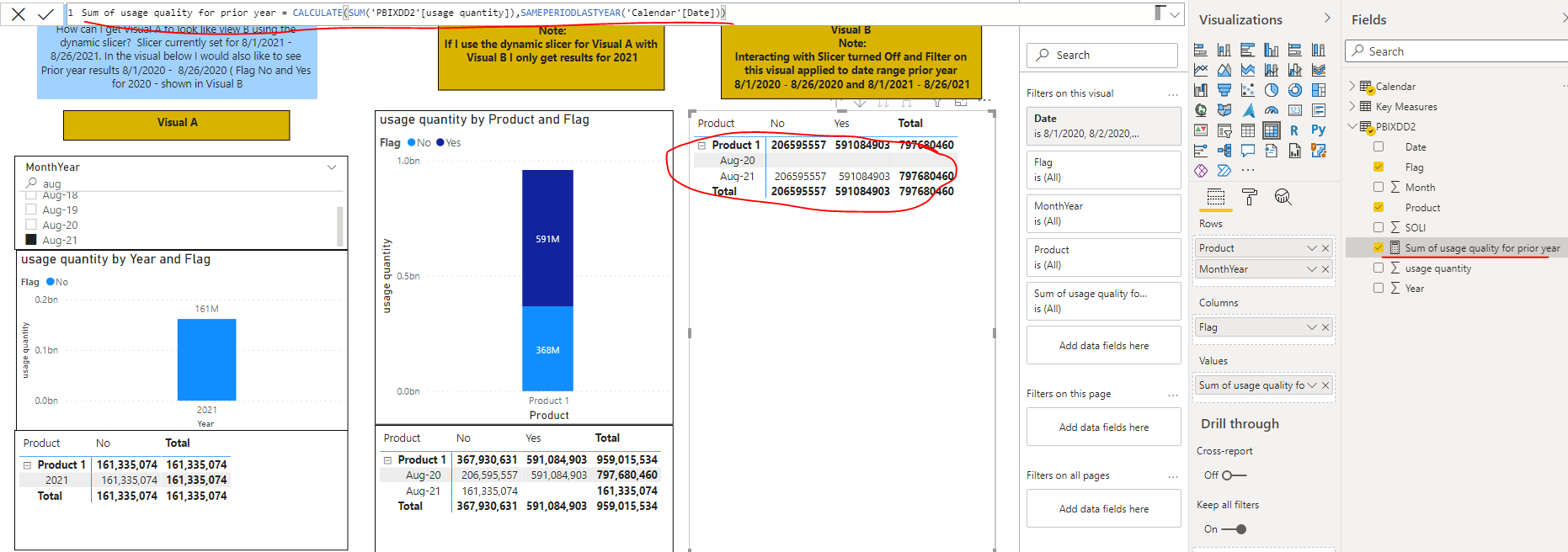Select the treemap visual

[x=1319, y=90]
